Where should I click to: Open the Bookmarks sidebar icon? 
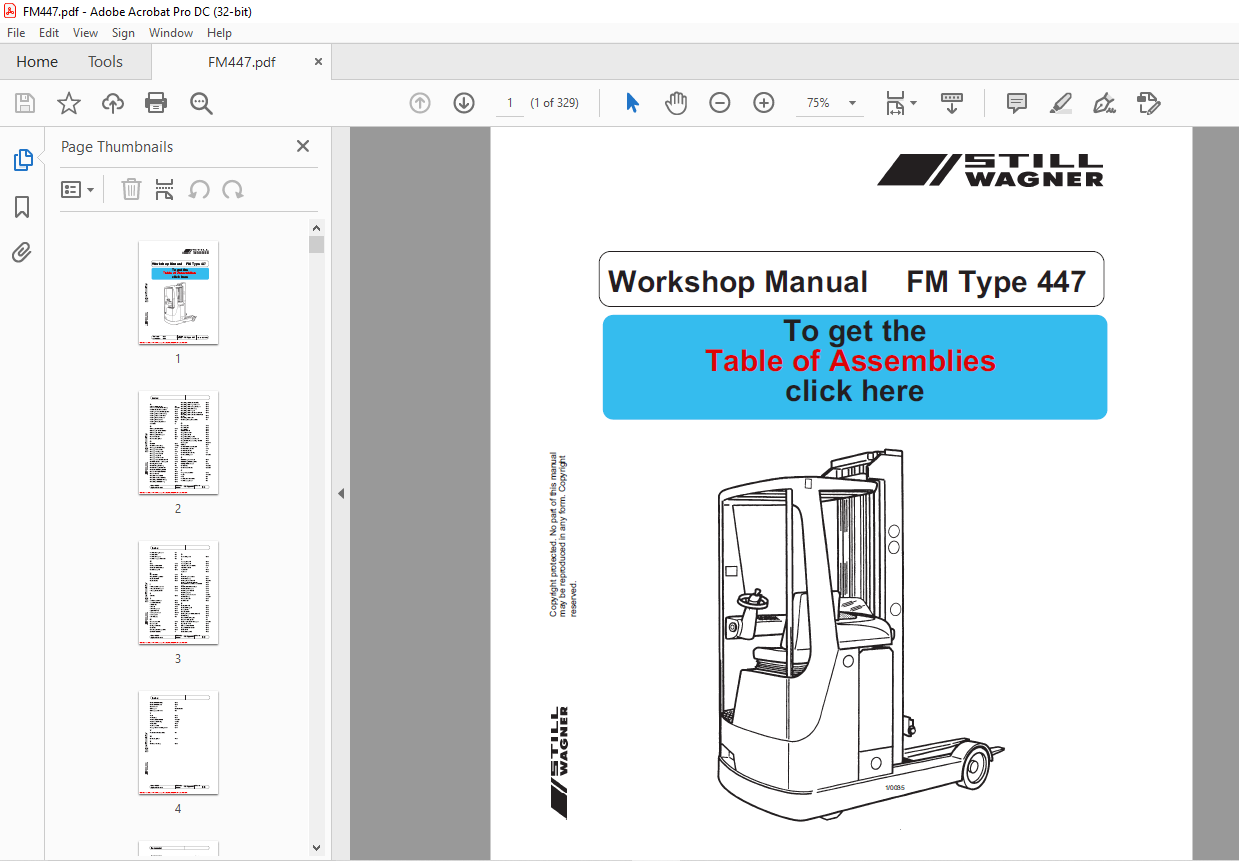point(22,207)
